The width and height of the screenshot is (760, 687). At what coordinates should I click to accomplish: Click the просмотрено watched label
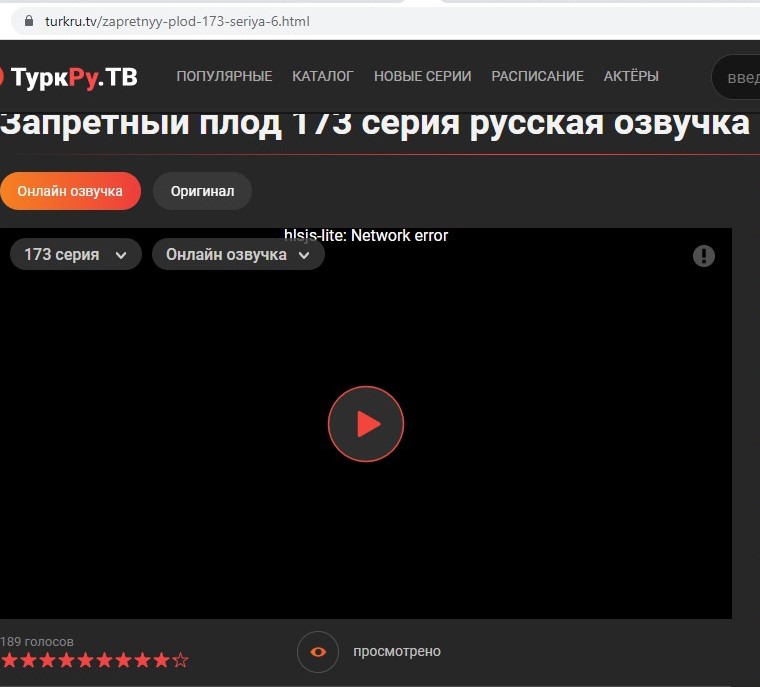(396, 652)
